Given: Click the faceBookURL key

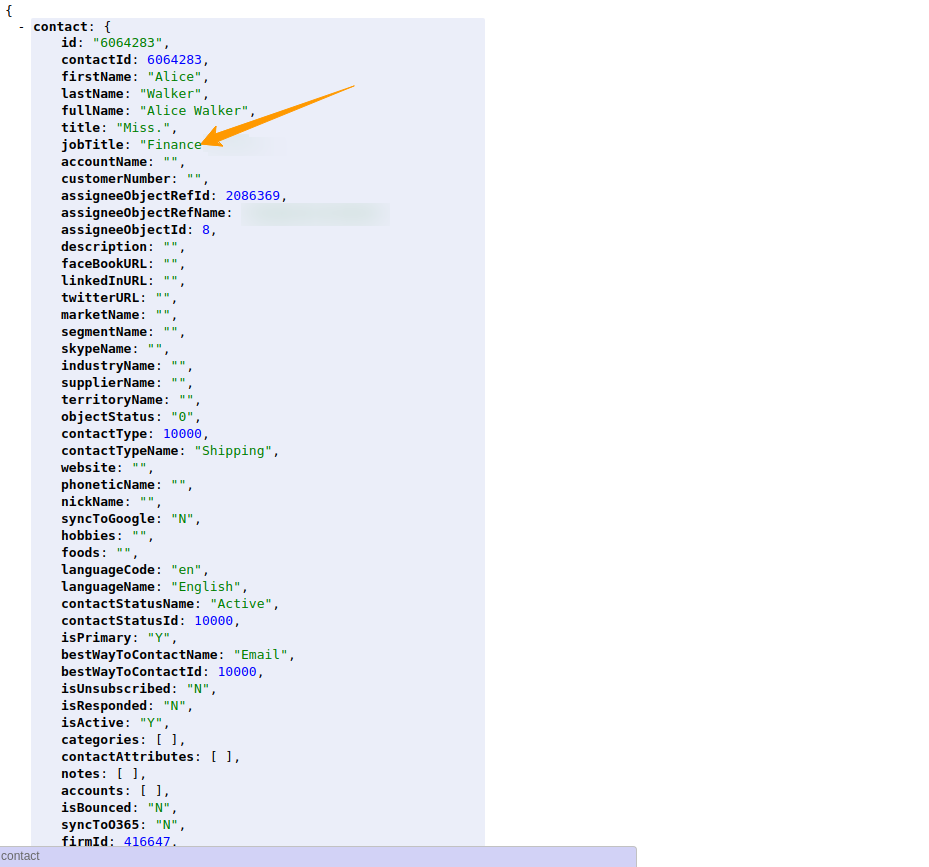Looking at the screenshot, I should tap(104, 264).
